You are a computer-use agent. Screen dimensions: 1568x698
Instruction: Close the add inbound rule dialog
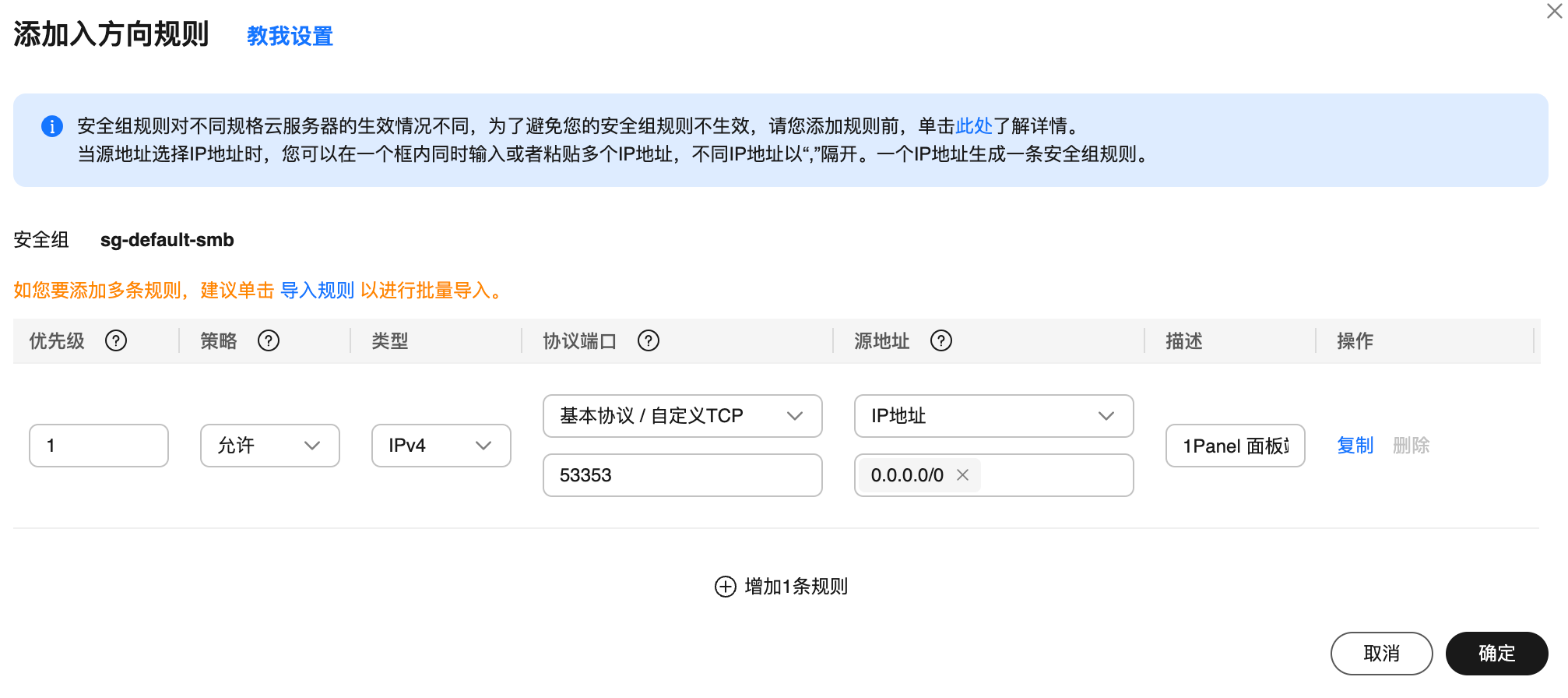point(1553,12)
